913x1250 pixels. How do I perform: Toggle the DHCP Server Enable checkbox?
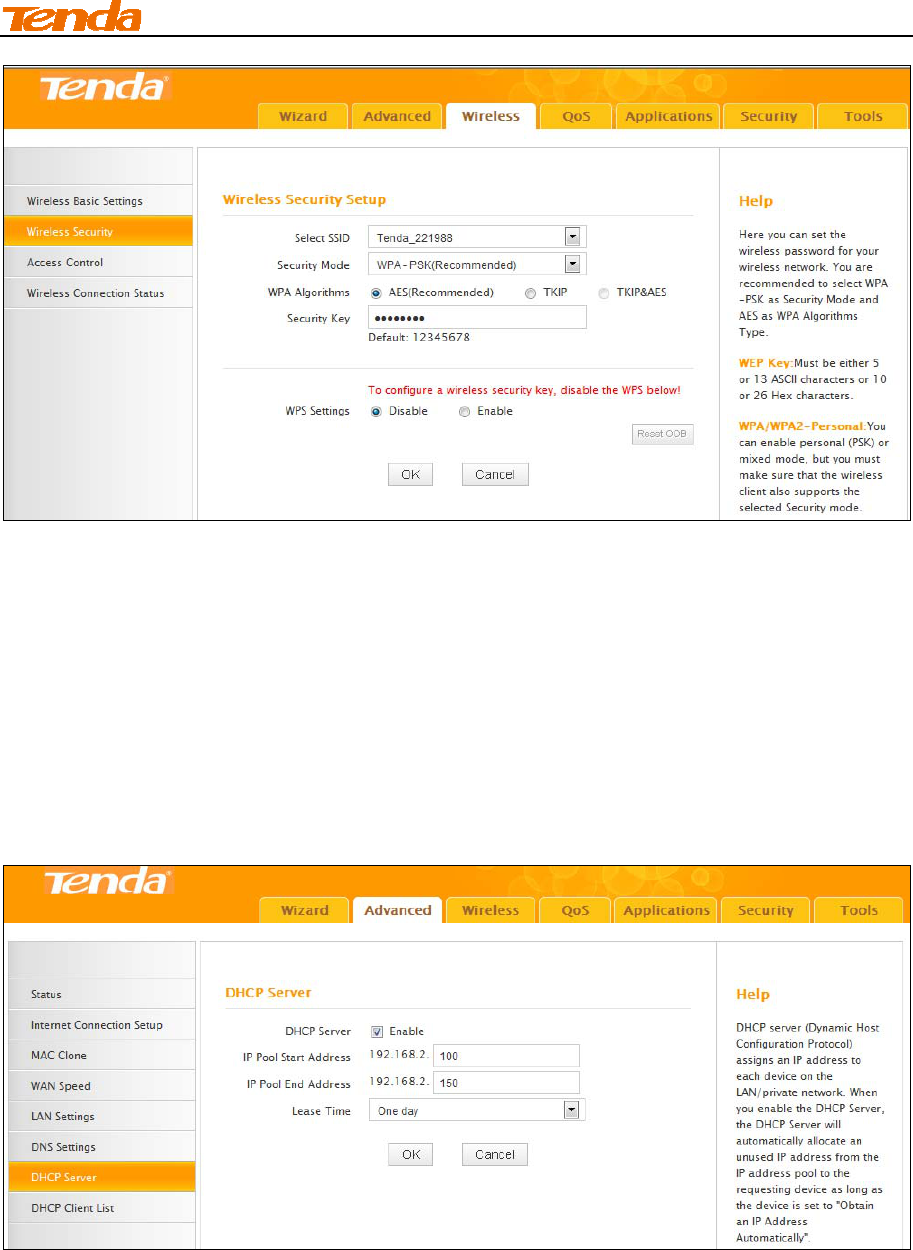377,1031
